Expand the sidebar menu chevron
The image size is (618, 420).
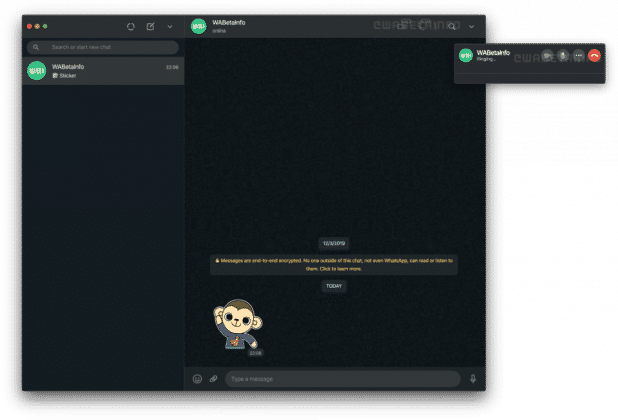coord(169,26)
